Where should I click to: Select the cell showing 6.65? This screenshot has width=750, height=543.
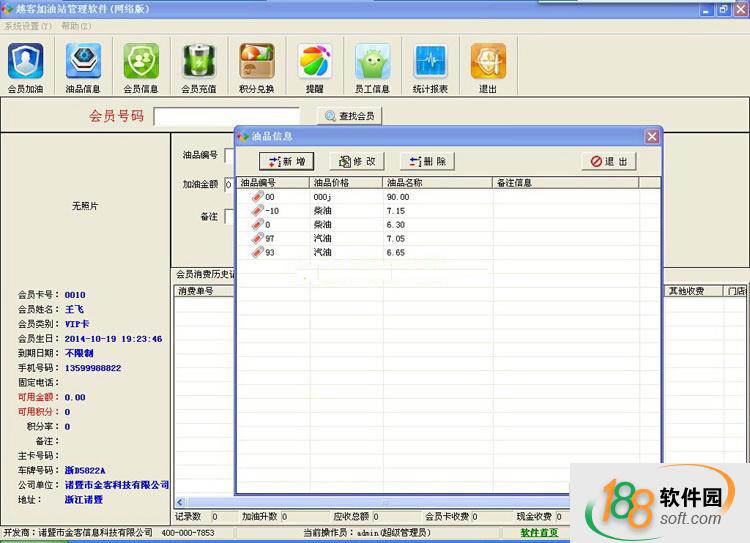click(x=396, y=252)
